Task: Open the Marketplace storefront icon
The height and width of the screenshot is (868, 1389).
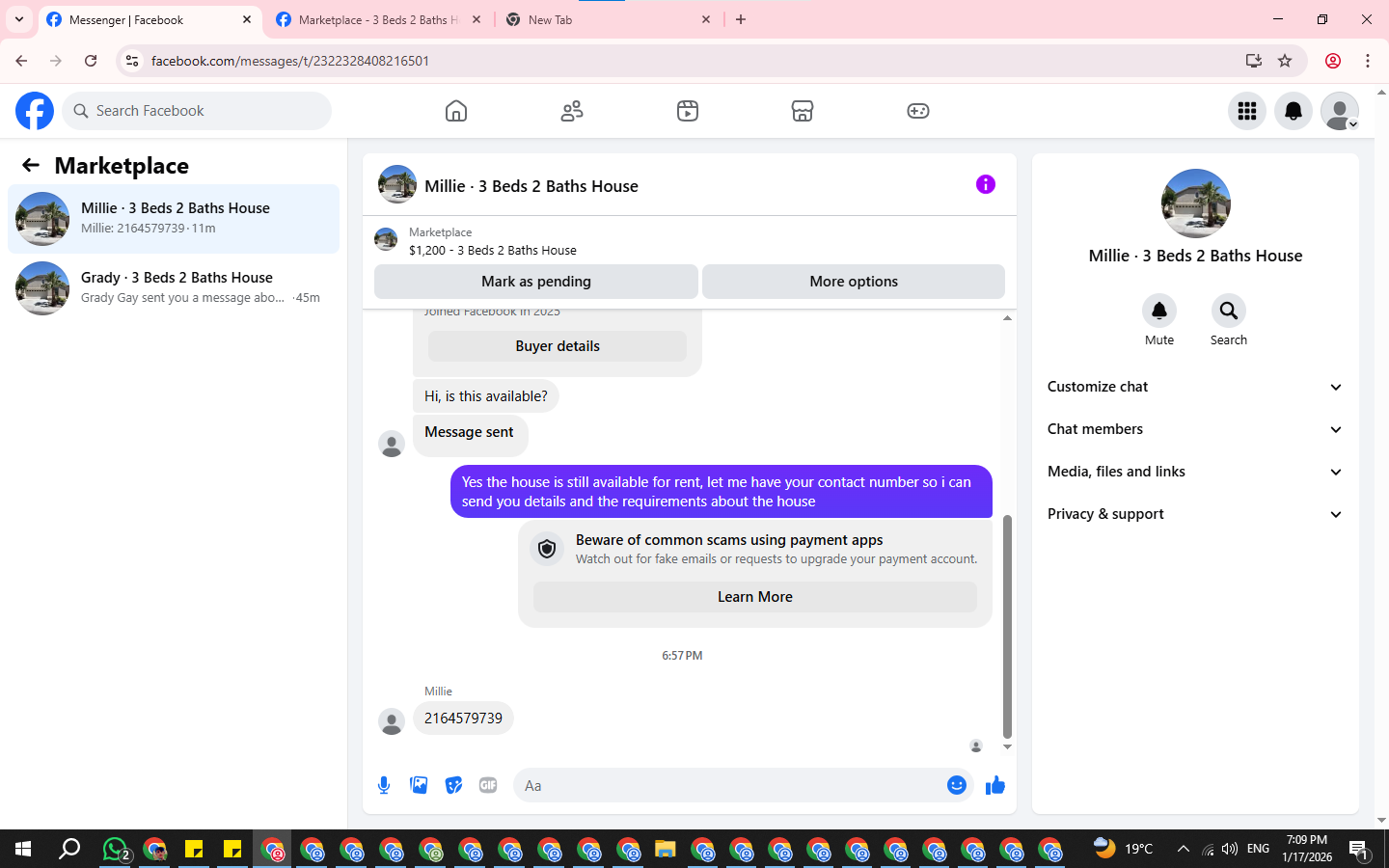Action: [803, 111]
